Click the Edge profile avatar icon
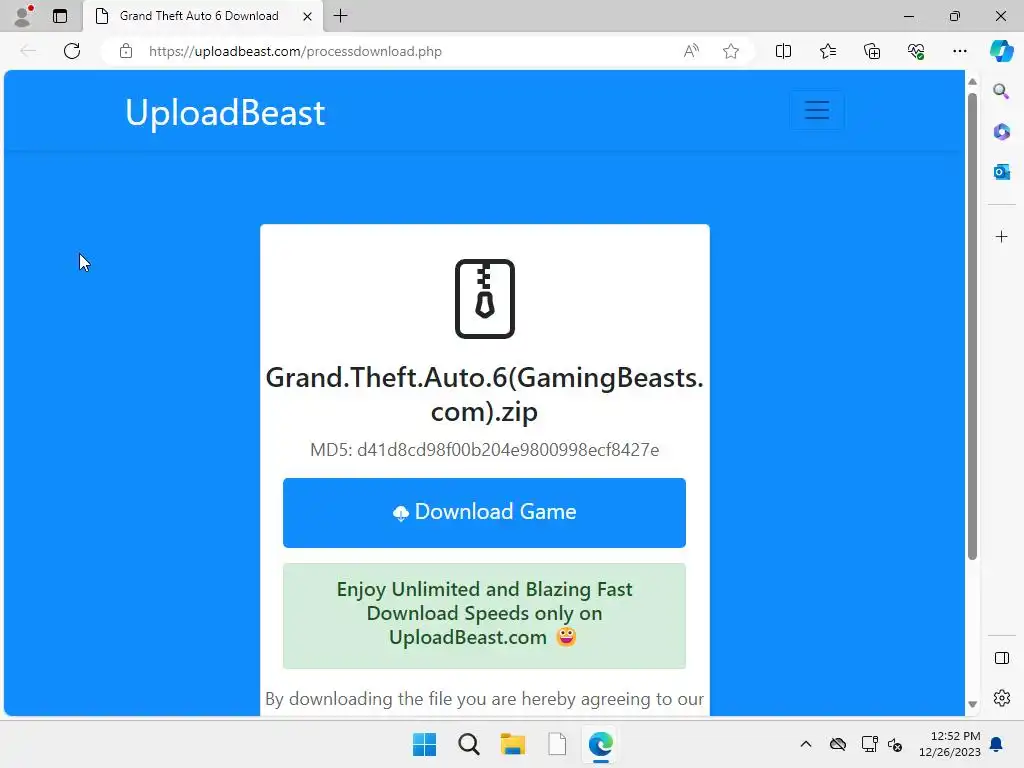This screenshot has width=1024, height=768. pos(23,16)
